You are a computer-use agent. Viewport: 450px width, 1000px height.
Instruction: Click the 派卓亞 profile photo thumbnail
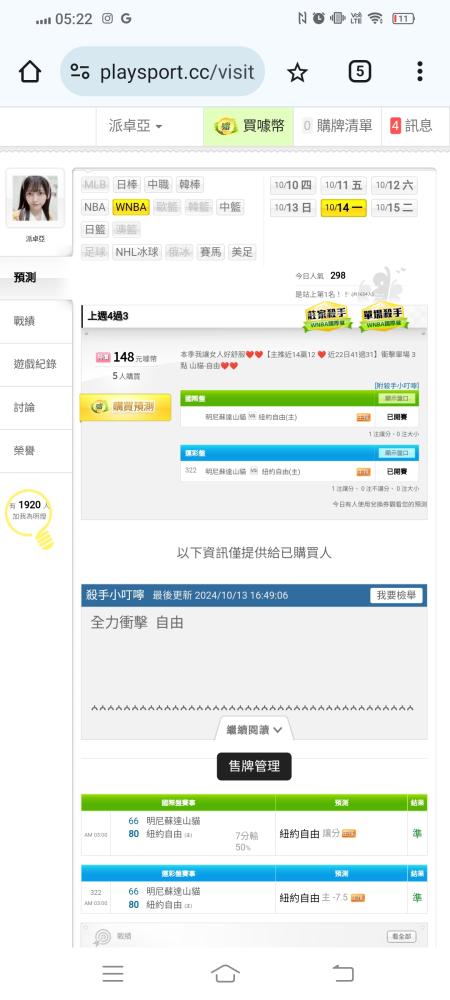coord(34,198)
